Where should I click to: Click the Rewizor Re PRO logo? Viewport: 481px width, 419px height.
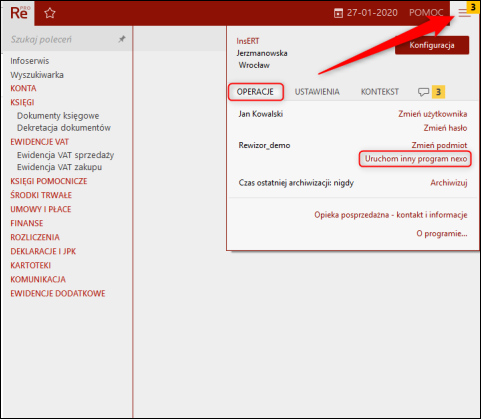click(x=20, y=13)
